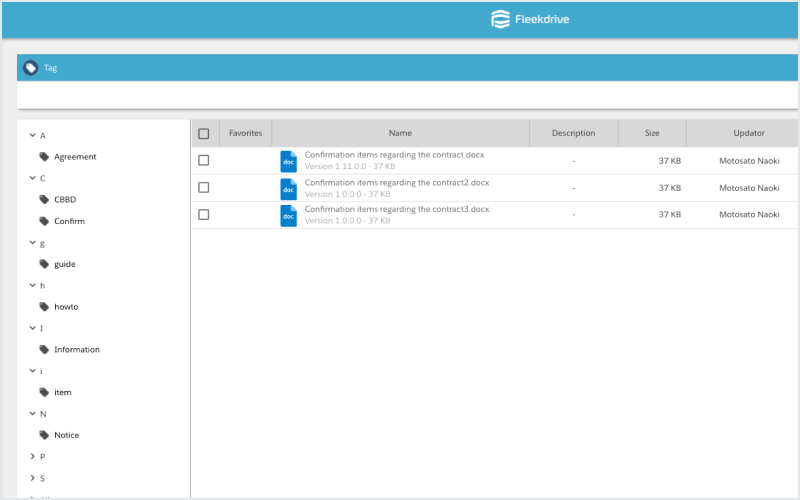Click the Tag panel title text

[x=51, y=68]
